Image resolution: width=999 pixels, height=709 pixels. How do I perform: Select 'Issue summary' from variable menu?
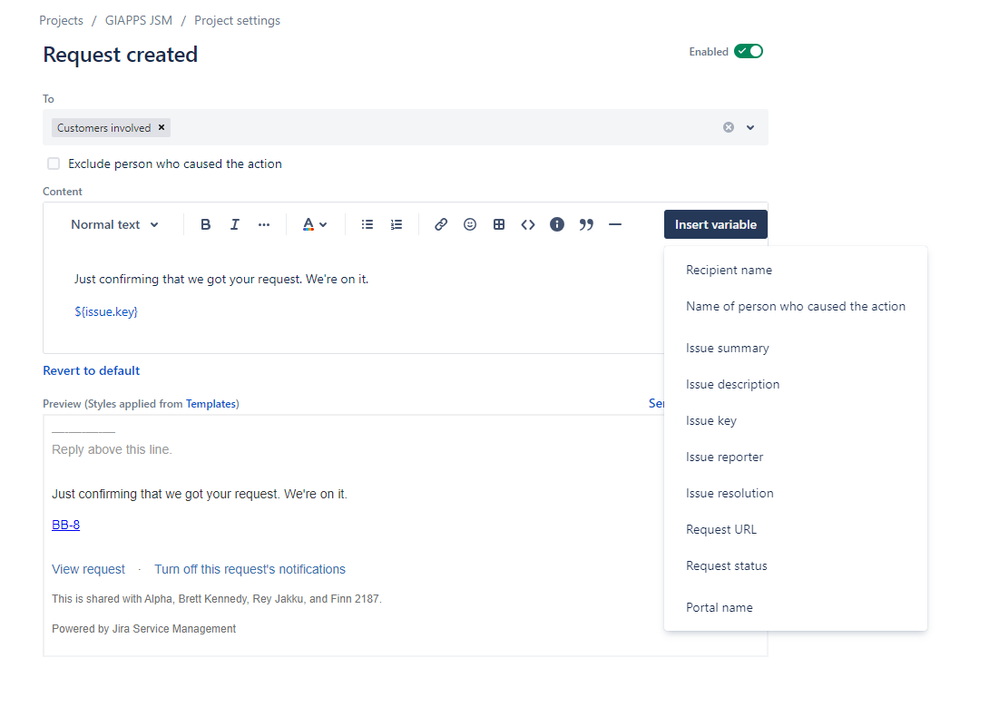click(x=727, y=349)
